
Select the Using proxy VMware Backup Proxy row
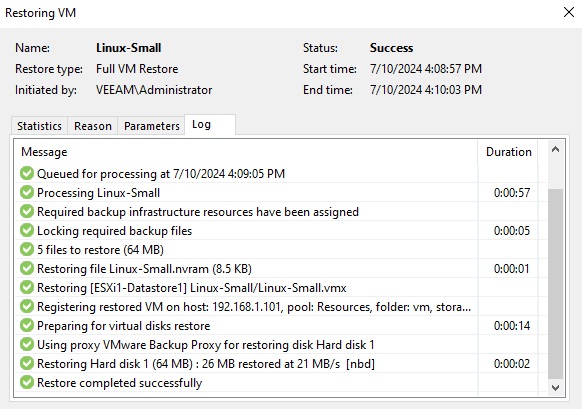point(277,344)
